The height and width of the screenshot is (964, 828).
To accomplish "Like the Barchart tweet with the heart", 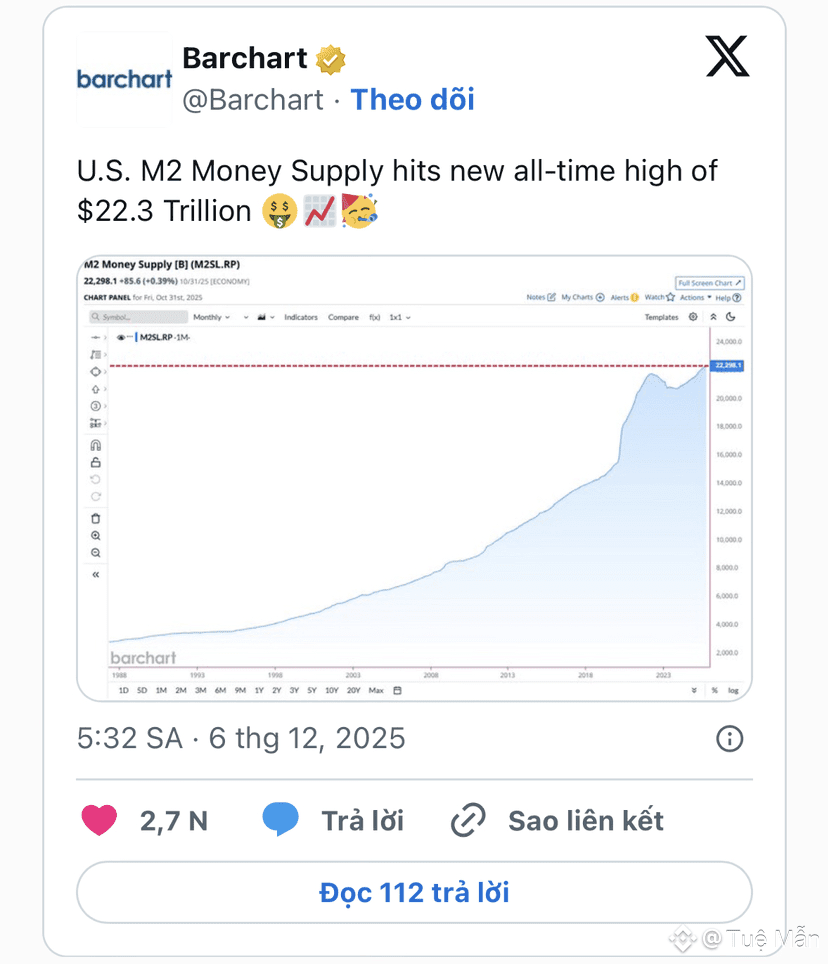I will [x=98, y=821].
